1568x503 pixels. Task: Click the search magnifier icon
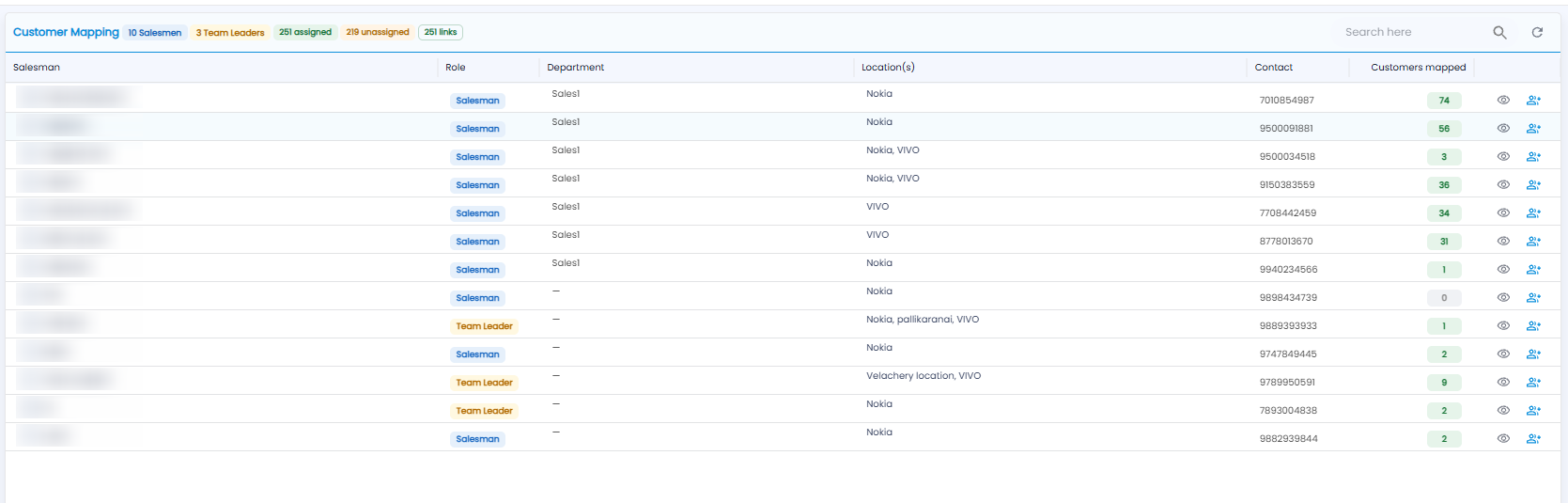(1499, 33)
